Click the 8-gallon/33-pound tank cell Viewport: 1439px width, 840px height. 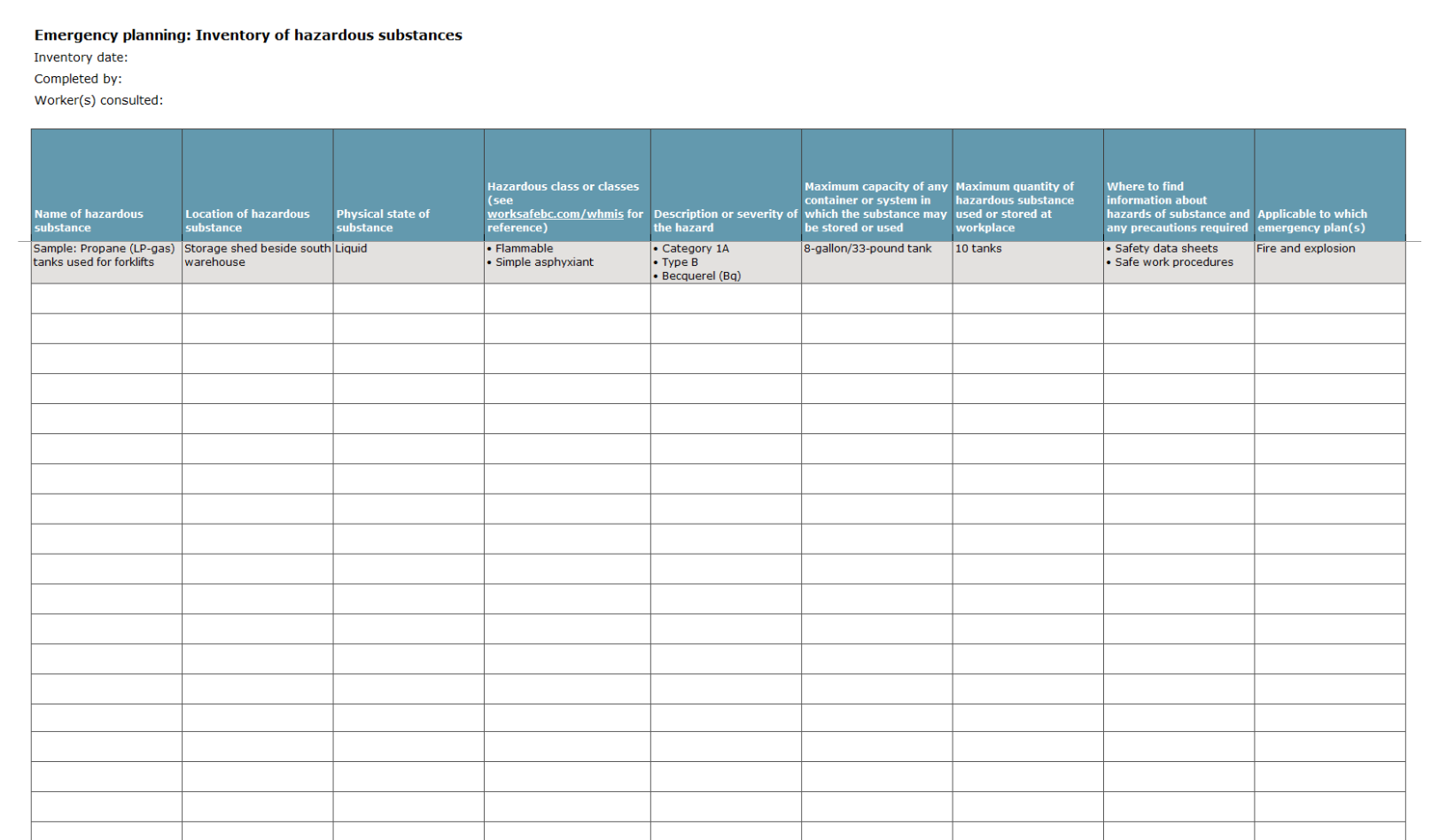(867, 249)
